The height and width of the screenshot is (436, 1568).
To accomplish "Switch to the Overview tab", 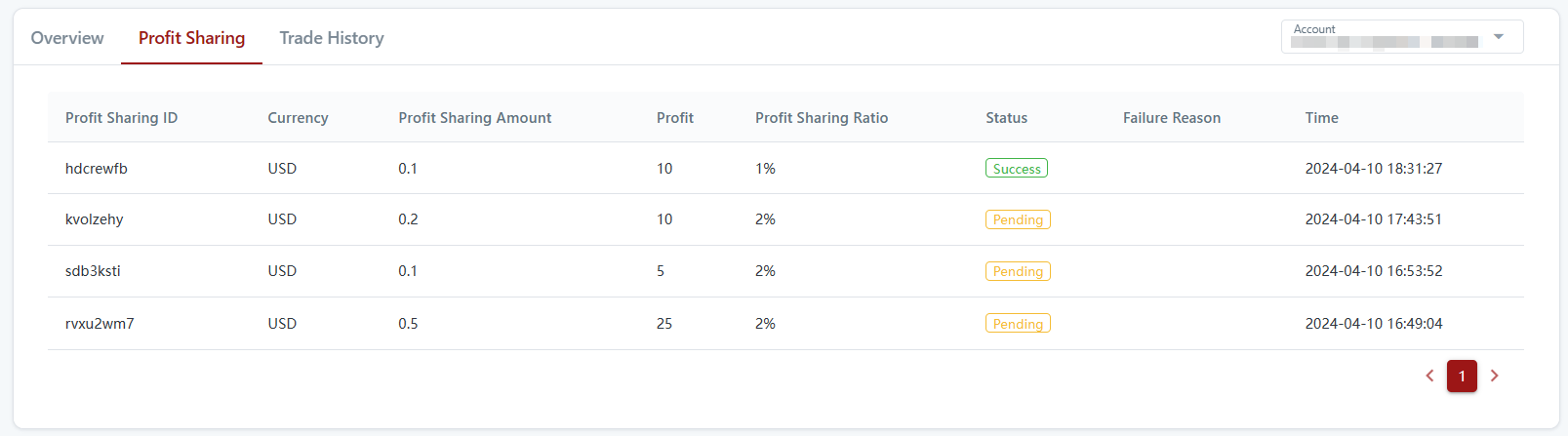I will pyautogui.click(x=67, y=38).
